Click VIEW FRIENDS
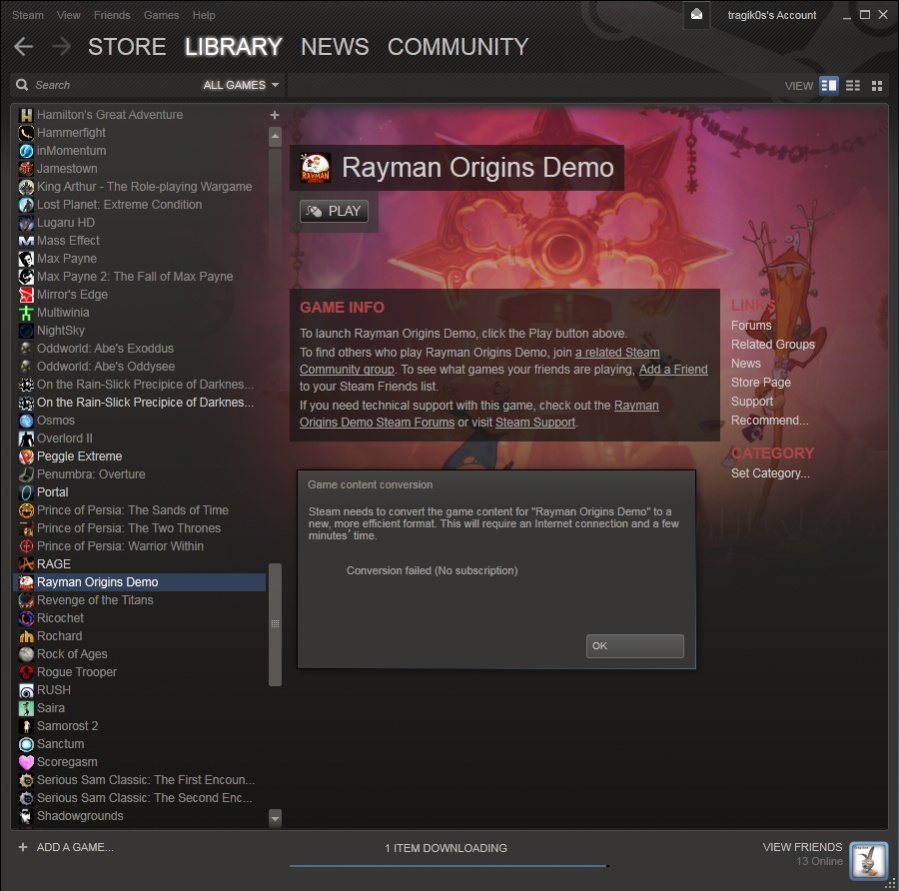The width and height of the screenshot is (899, 891). (x=802, y=847)
